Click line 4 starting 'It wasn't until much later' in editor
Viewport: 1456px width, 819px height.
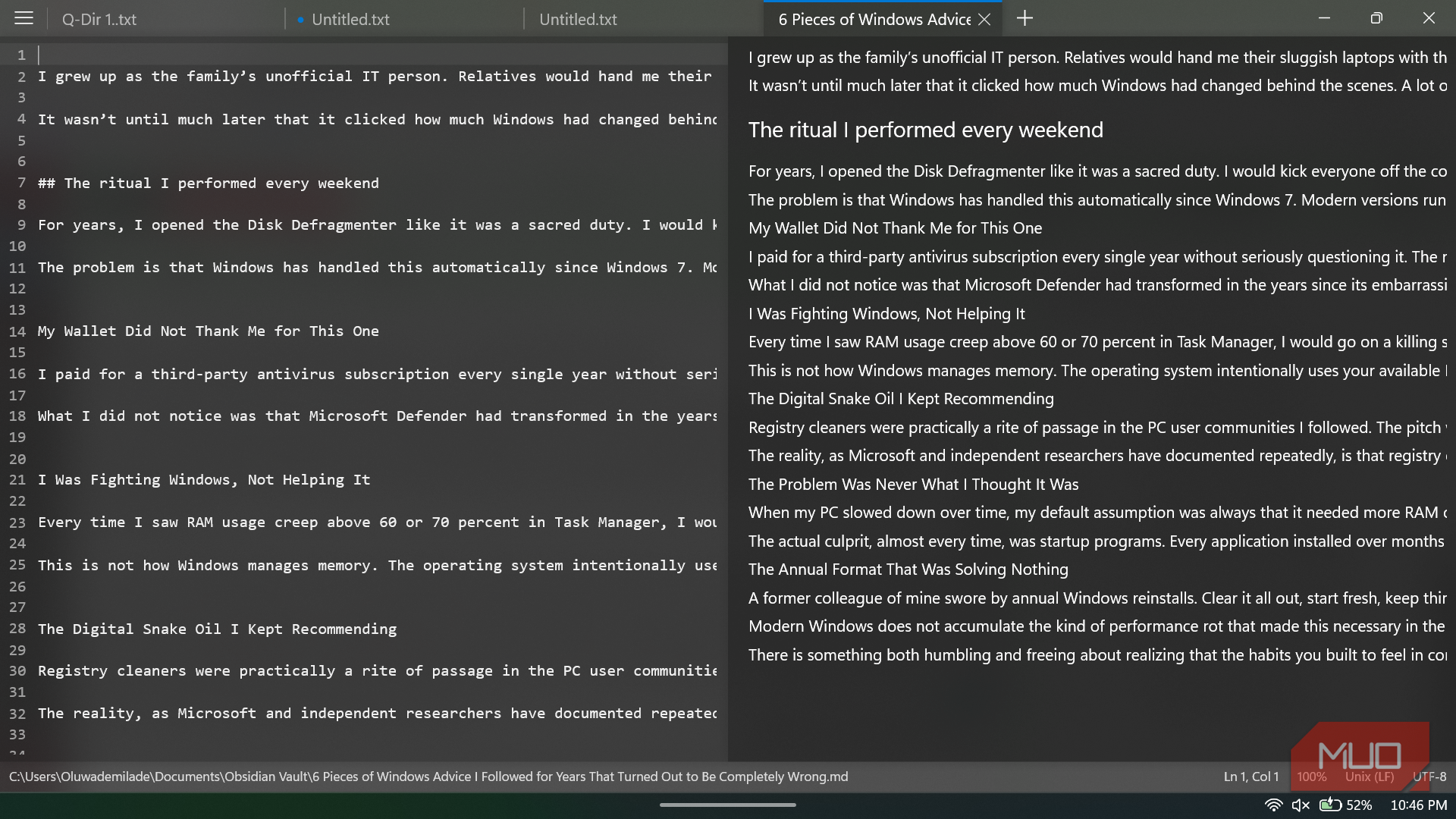[378, 119]
